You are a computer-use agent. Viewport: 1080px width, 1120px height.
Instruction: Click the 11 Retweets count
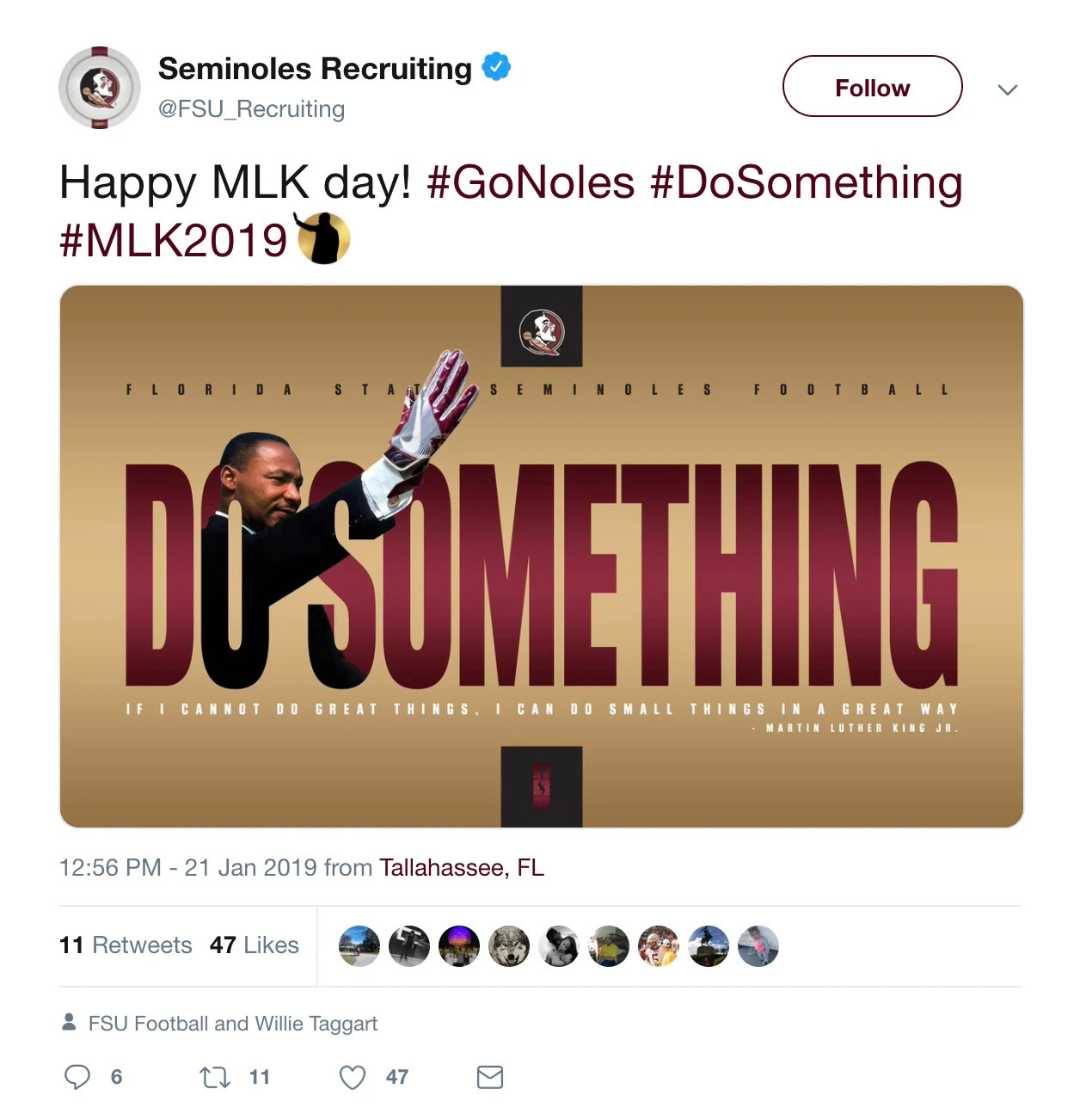[126, 945]
